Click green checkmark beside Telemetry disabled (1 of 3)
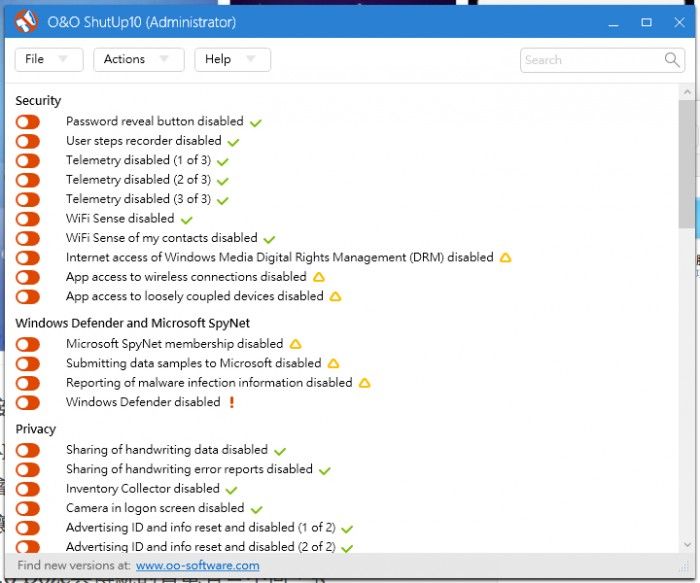The image size is (700, 583). [223, 162]
